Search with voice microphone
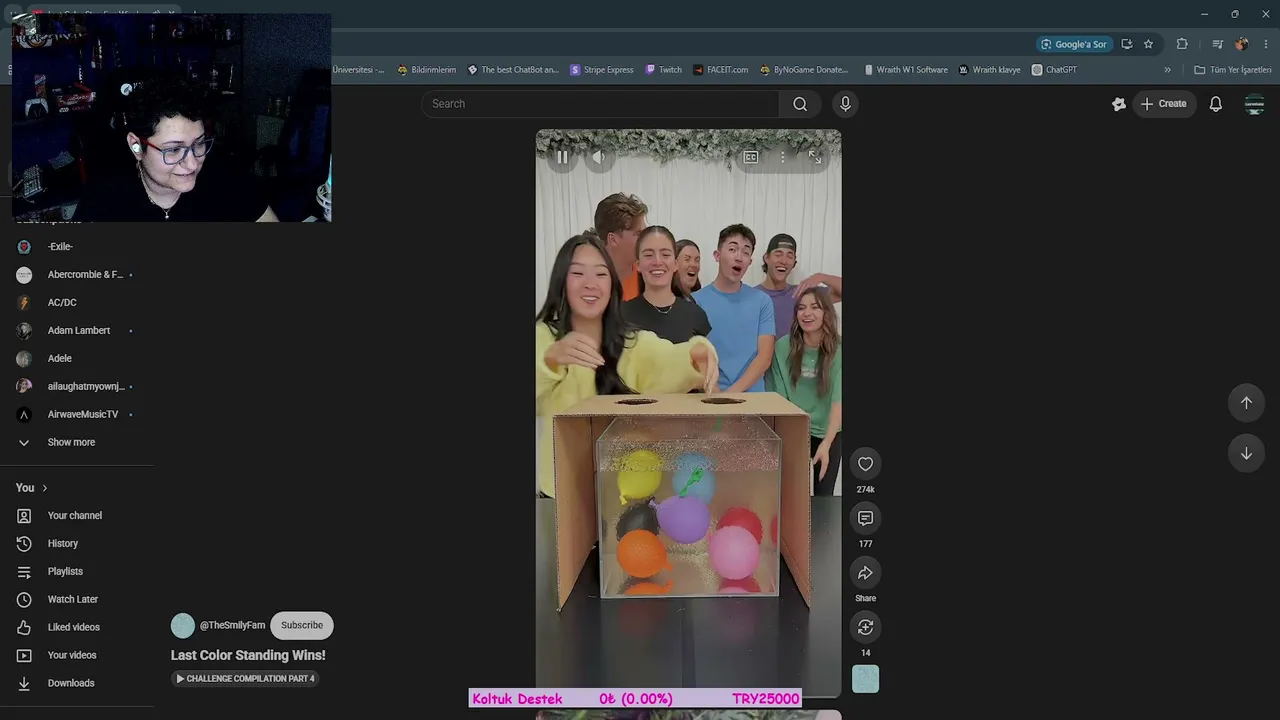The image size is (1280, 720). tap(845, 104)
